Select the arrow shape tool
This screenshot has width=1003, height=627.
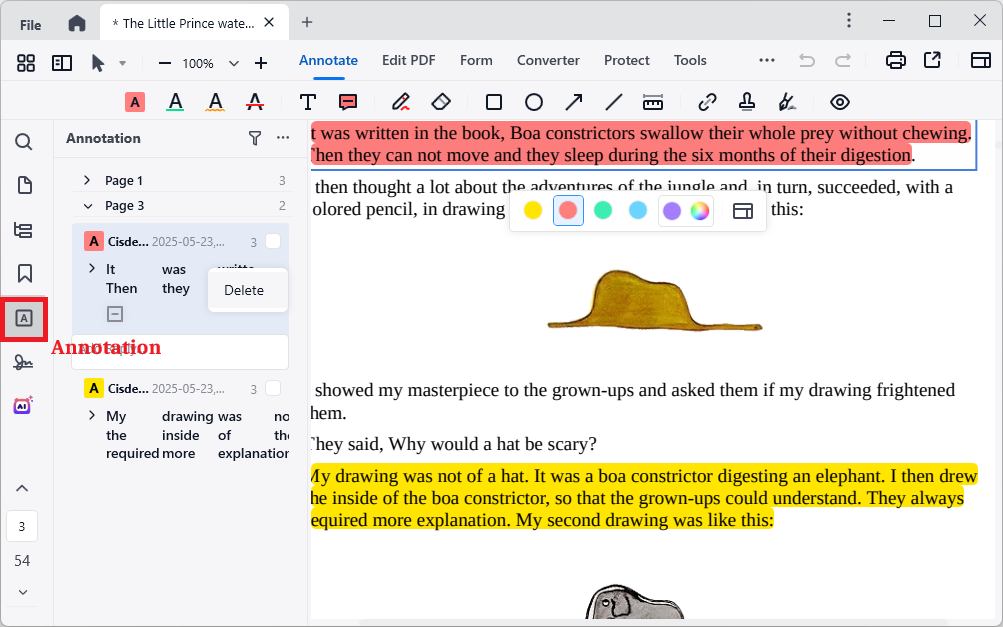[573, 101]
